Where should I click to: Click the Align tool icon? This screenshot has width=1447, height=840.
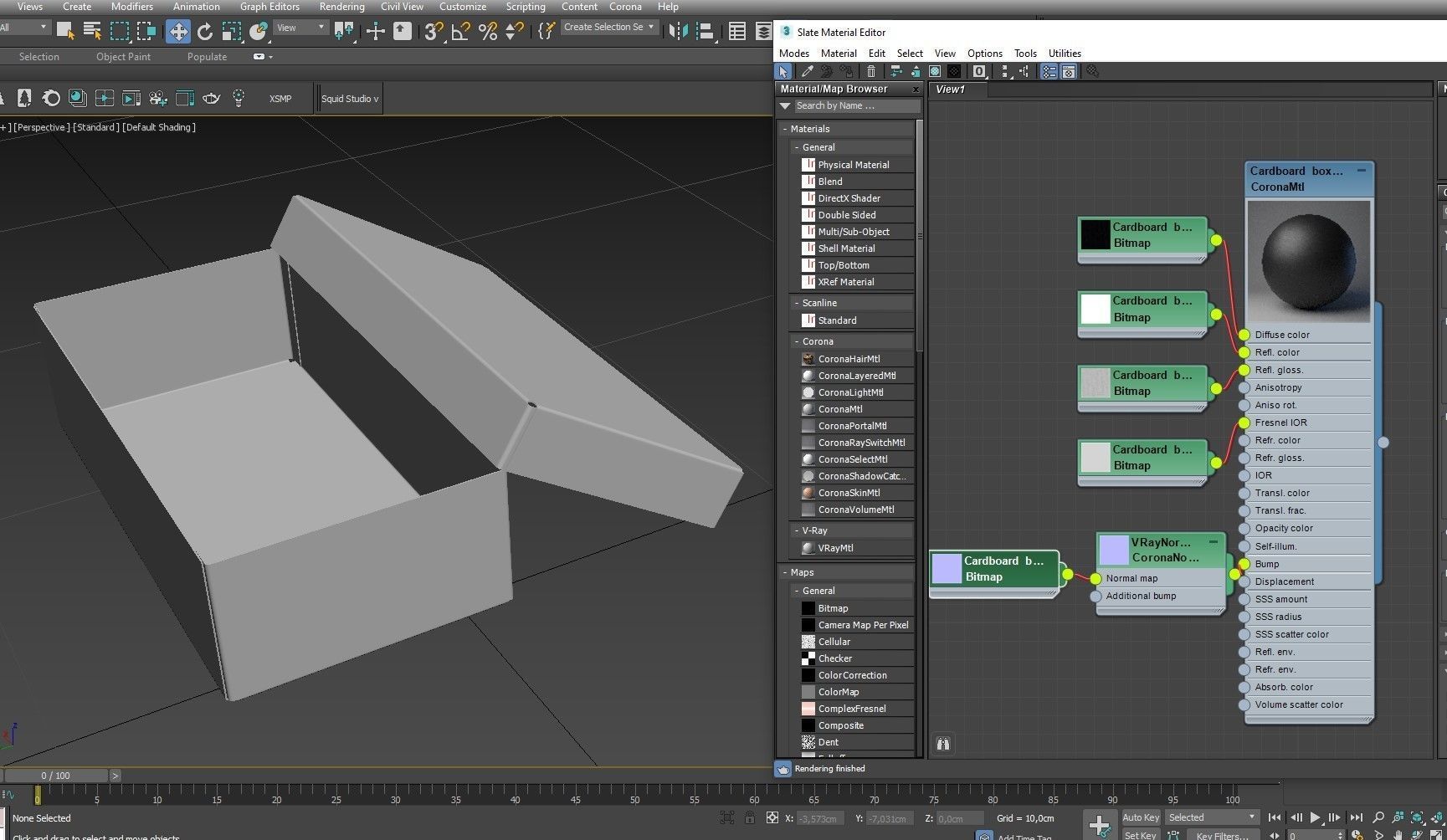pos(706,31)
